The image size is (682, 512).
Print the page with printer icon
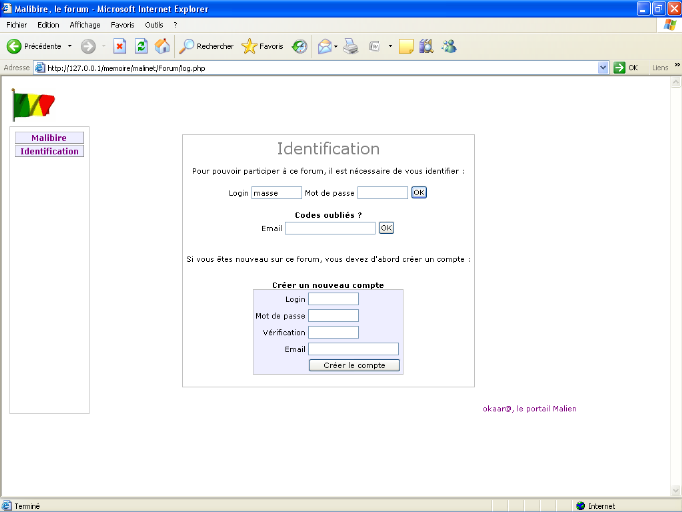point(351,46)
